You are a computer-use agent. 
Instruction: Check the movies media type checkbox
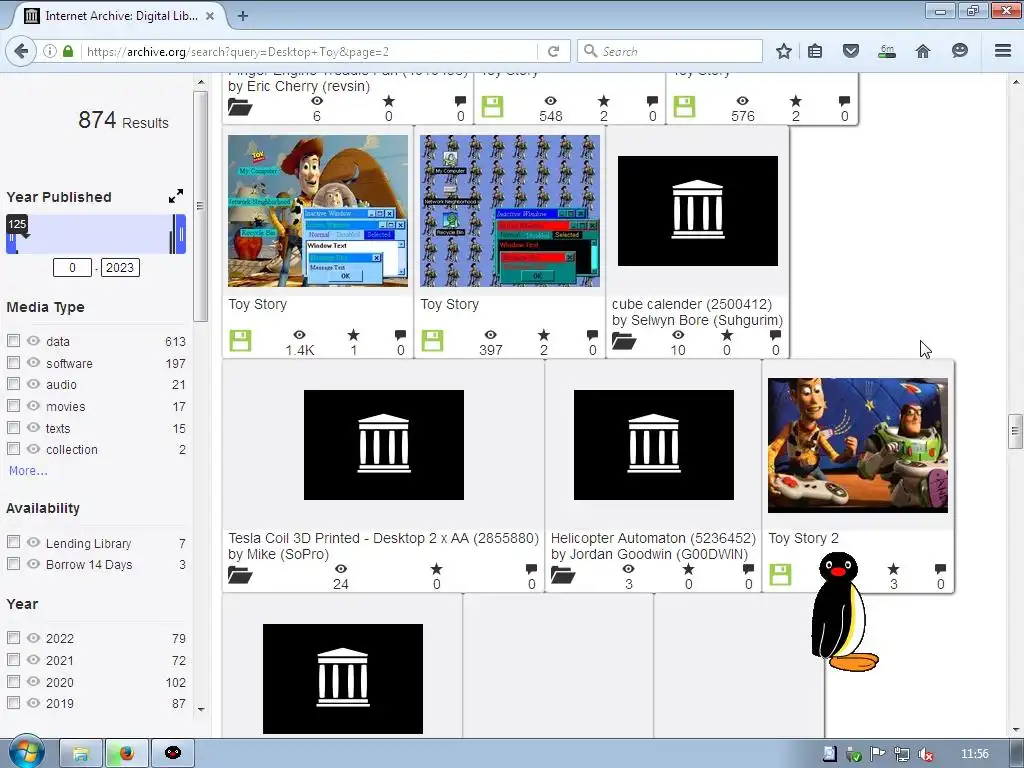tap(13, 406)
